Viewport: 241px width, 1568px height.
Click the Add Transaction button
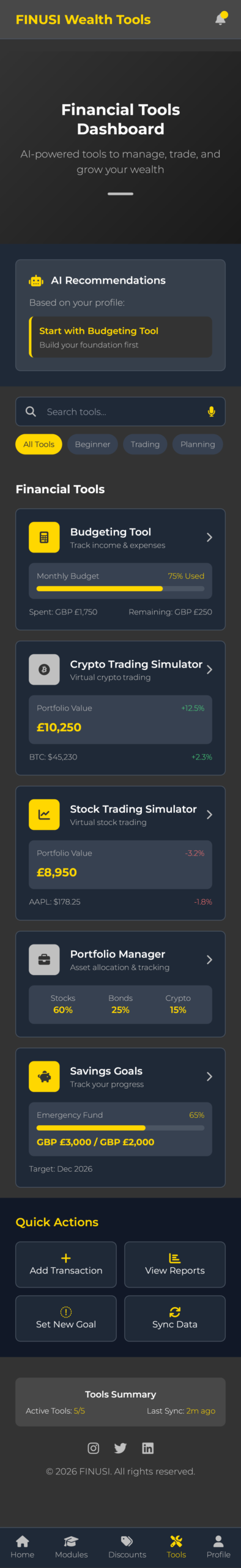pyautogui.click(x=66, y=1264)
